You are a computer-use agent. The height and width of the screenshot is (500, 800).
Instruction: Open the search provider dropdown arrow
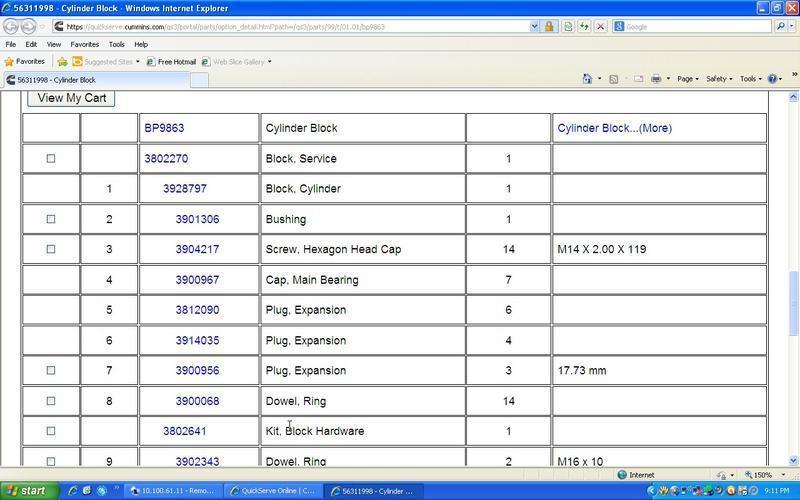791,27
